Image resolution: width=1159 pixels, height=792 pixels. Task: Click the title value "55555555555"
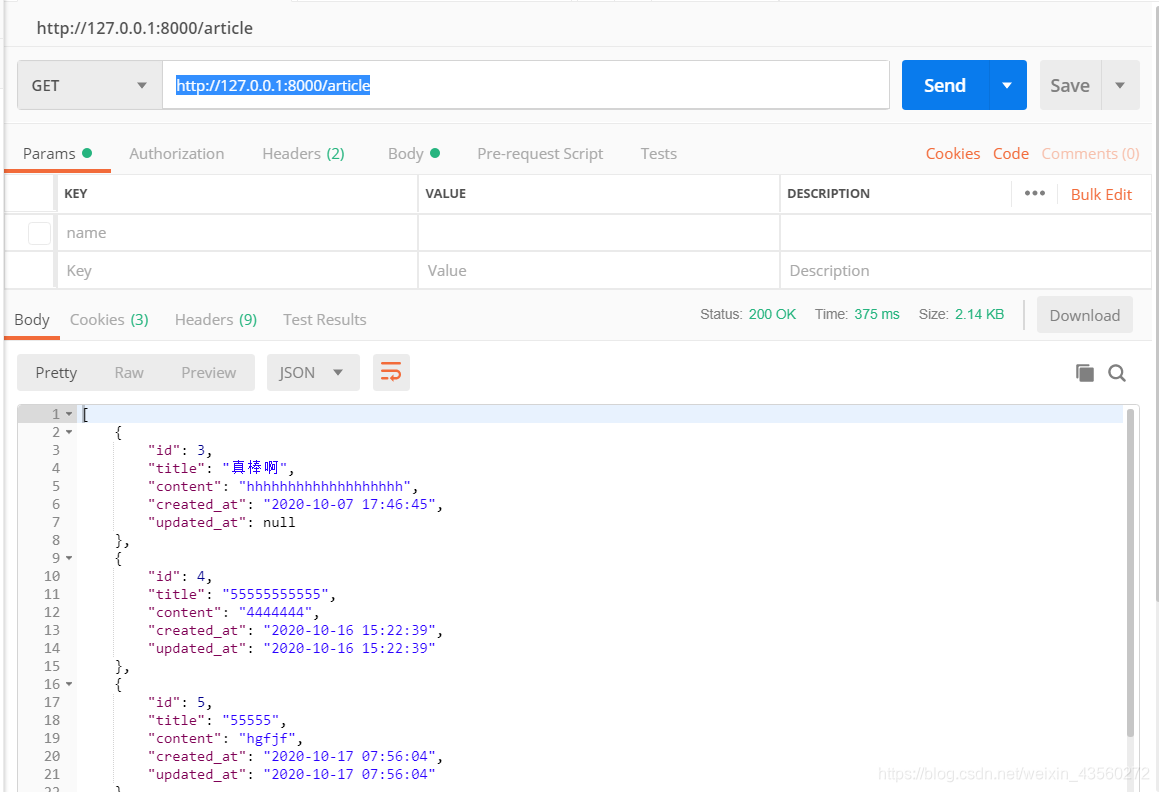pos(276,595)
